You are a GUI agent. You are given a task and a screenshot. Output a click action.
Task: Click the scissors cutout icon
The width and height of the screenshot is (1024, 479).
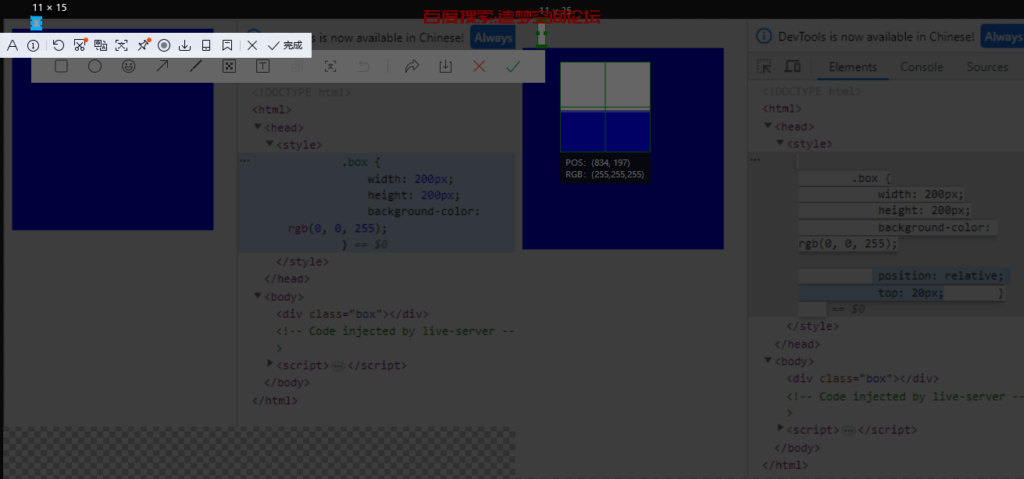click(x=80, y=45)
